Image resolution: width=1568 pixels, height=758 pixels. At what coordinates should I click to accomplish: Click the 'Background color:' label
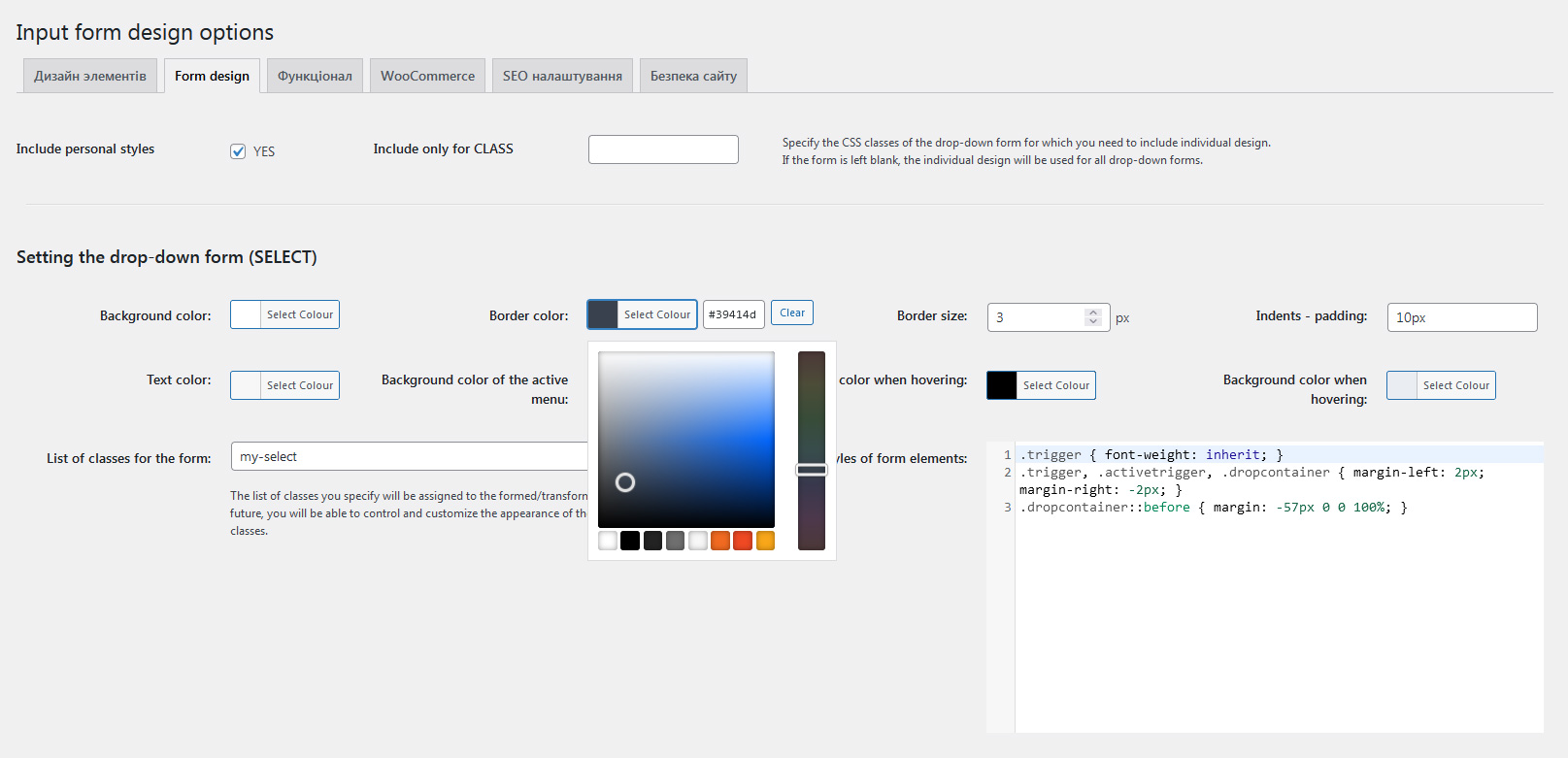(155, 315)
